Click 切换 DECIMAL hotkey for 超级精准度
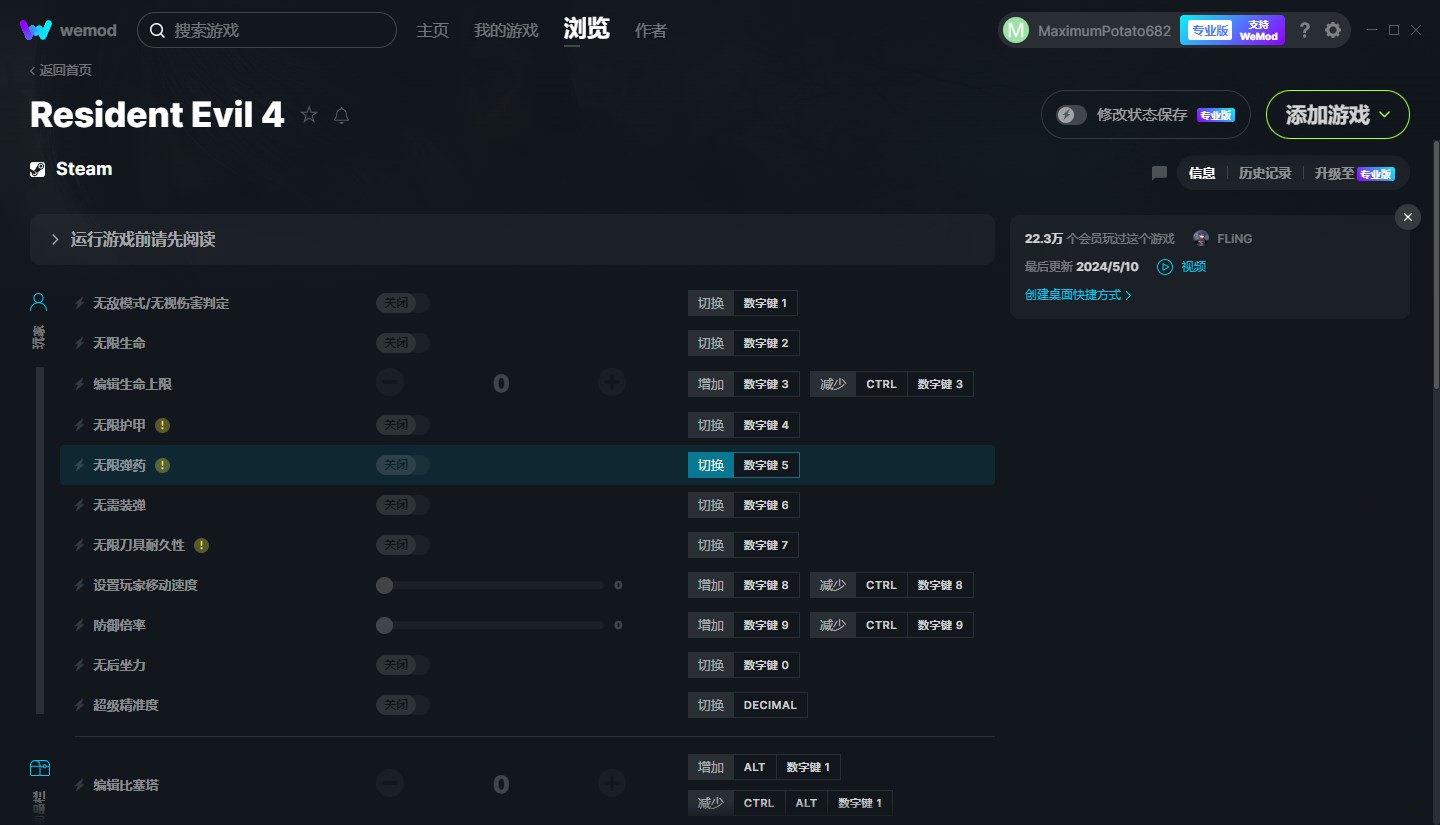This screenshot has width=1440, height=825. tap(748, 705)
